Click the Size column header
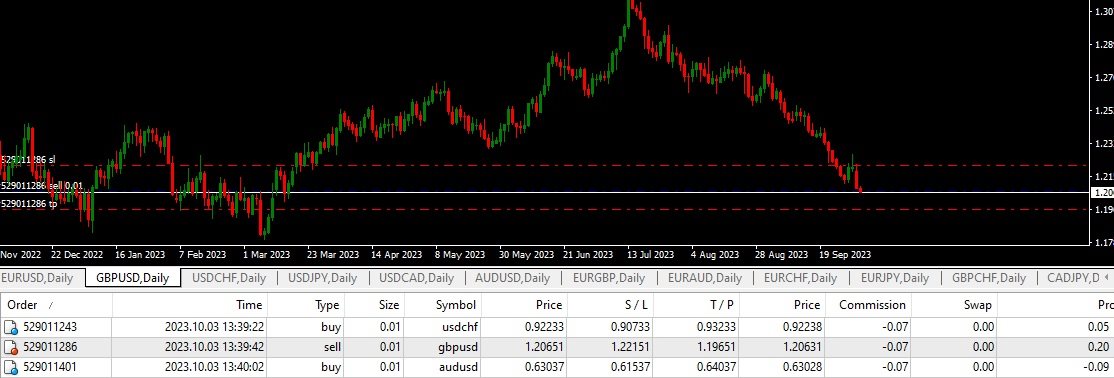The image size is (1114, 378). [389, 305]
